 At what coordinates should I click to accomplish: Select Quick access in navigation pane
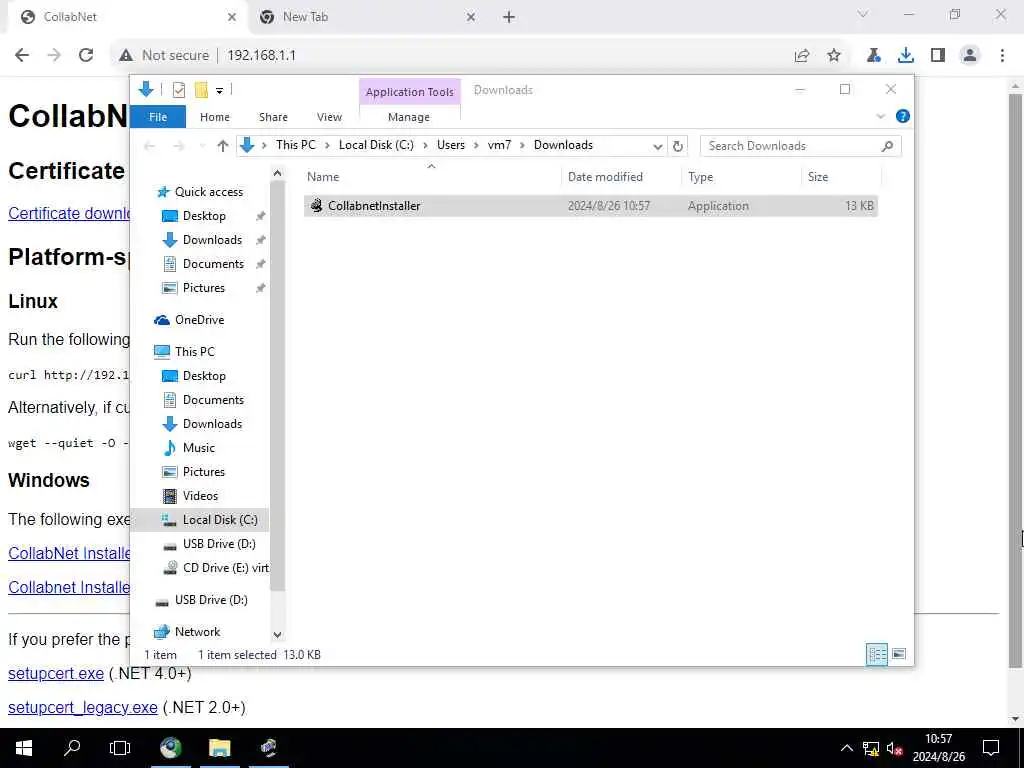pos(208,192)
